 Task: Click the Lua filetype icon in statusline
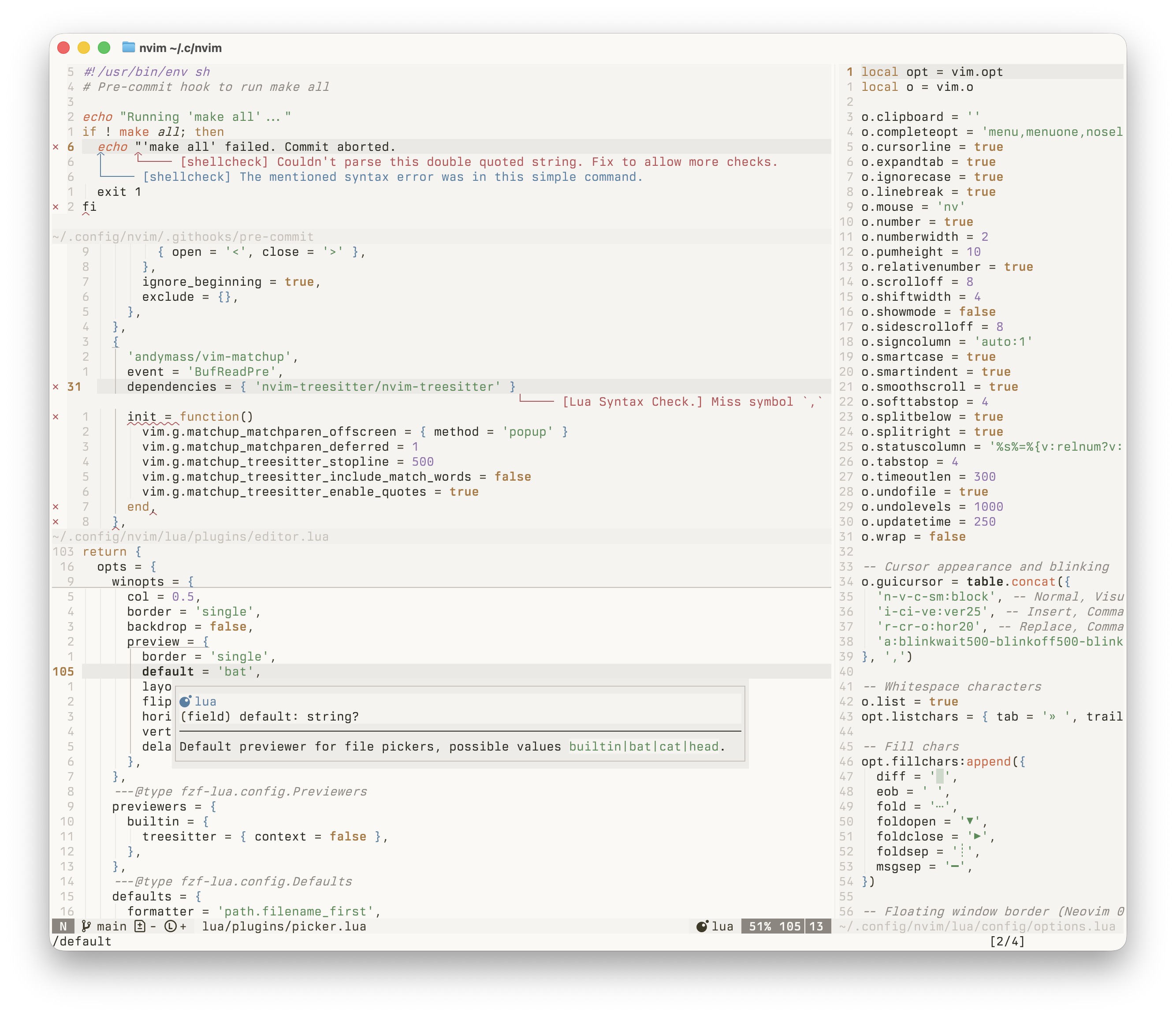(x=702, y=926)
